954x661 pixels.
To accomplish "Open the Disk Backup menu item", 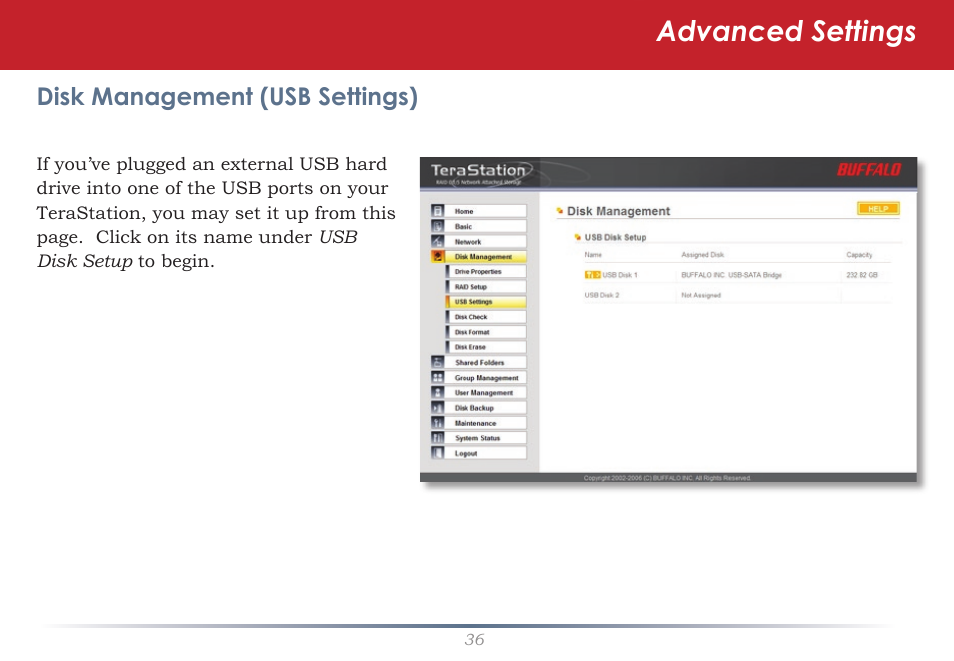I will 486,408.
